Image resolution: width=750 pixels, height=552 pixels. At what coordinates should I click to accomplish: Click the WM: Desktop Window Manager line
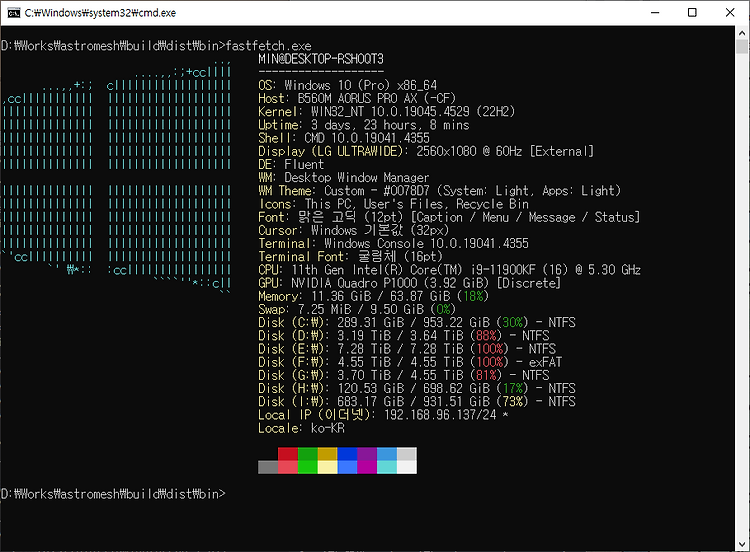[x=344, y=177]
